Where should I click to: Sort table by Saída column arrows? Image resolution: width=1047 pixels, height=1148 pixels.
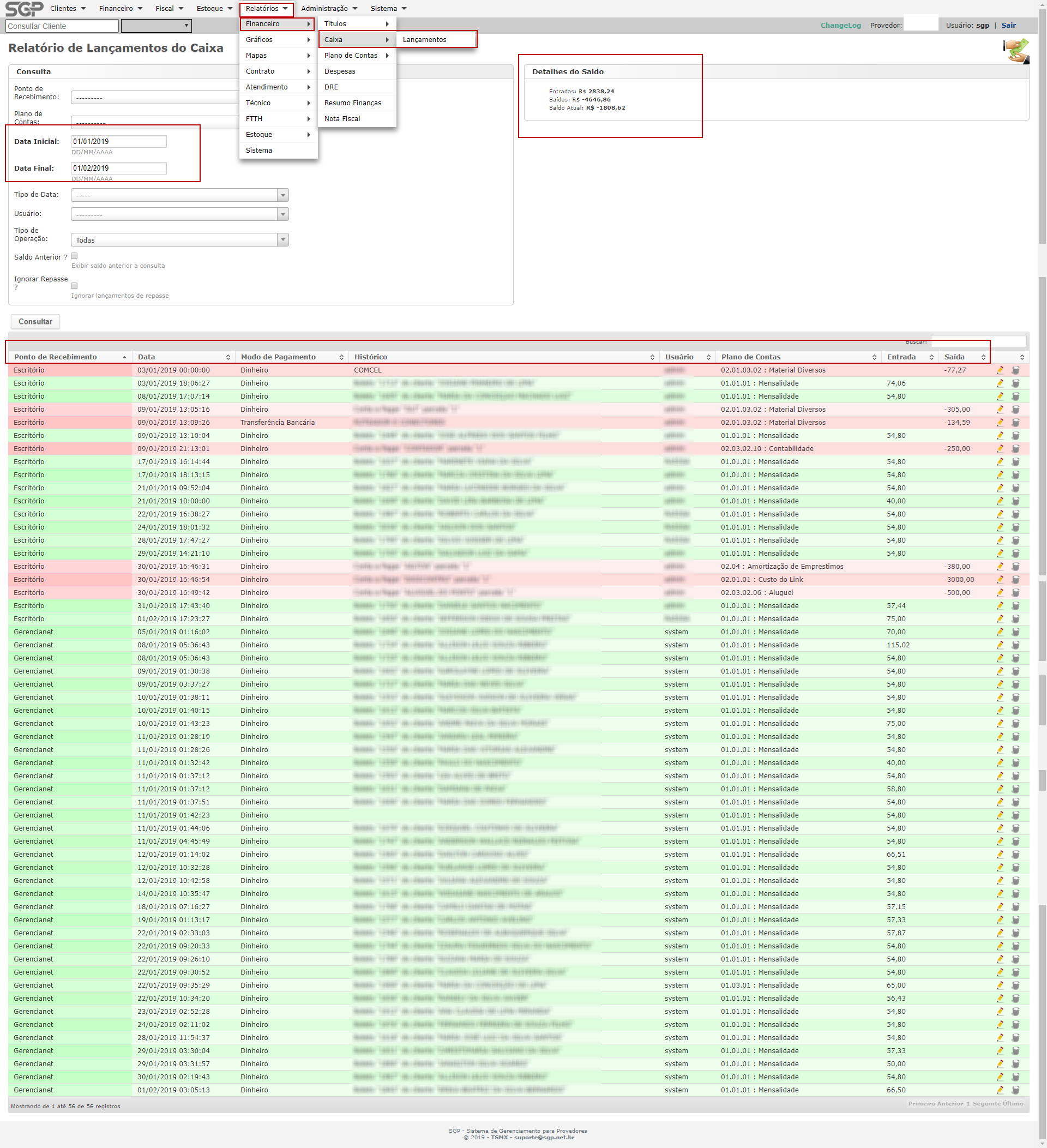click(983, 357)
